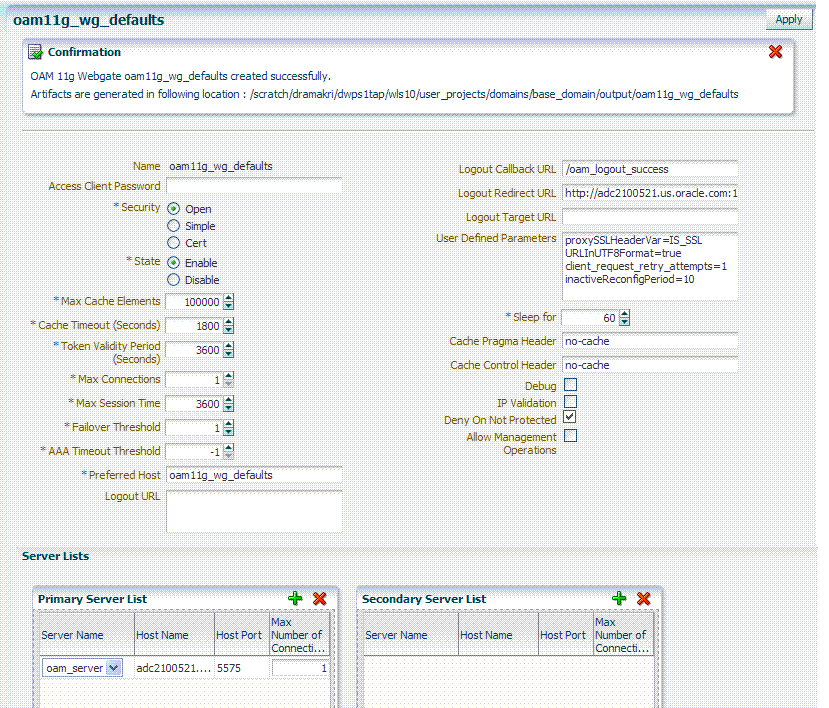Open the oam_server Server Name dropdown
Viewport: 829px width, 708px height.
pos(115,667)
